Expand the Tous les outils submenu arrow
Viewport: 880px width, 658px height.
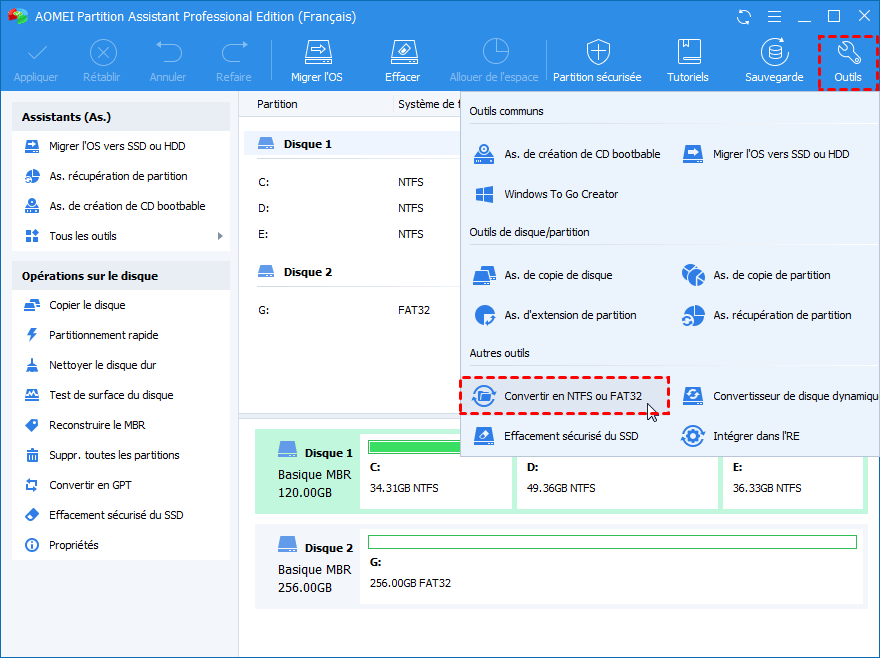point(220,236)
